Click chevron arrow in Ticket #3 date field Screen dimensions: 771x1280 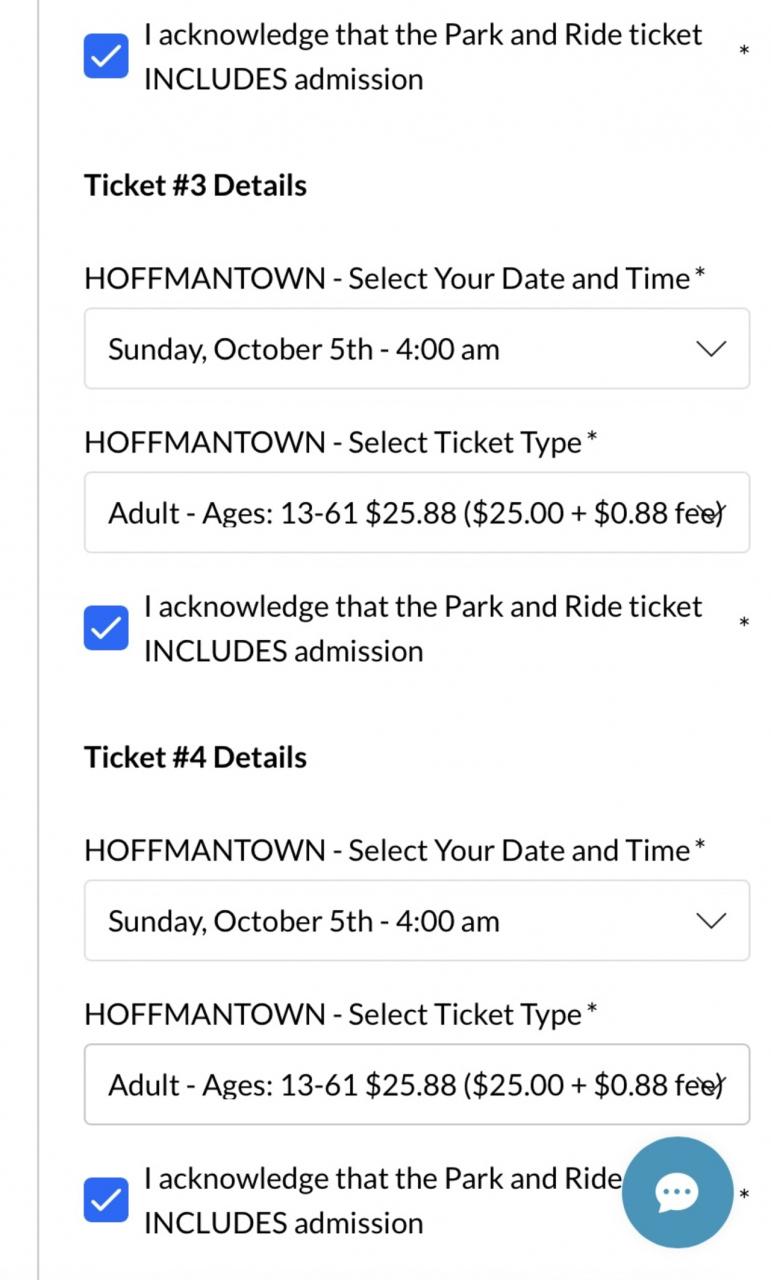(x=710, y=349)
